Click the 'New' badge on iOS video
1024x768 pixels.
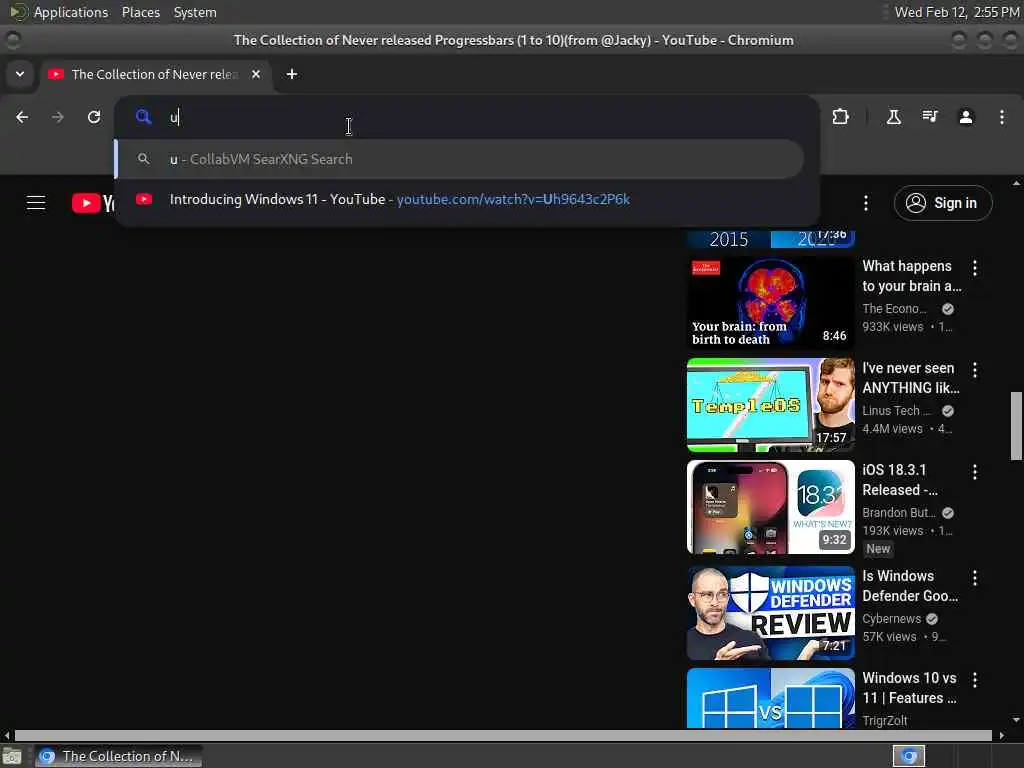878,549
